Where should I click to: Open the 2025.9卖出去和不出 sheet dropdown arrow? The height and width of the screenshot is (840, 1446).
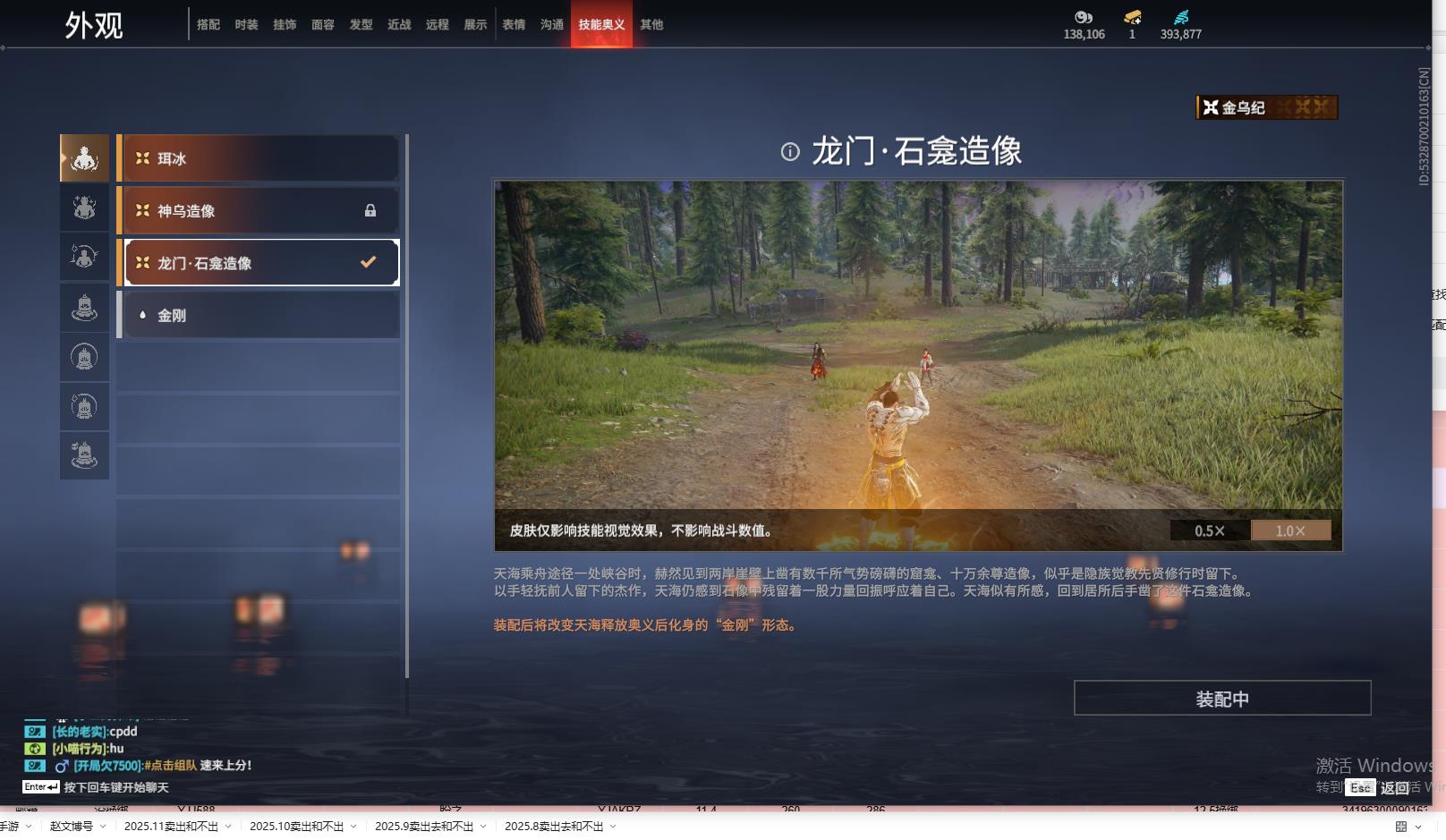[483, 827]
